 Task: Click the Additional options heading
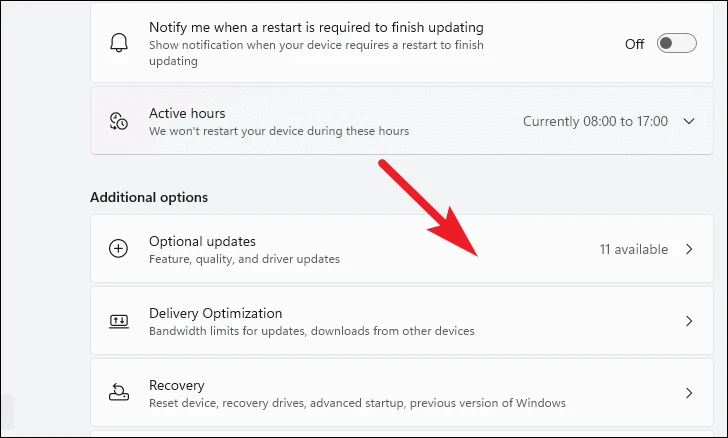(149, 197)
